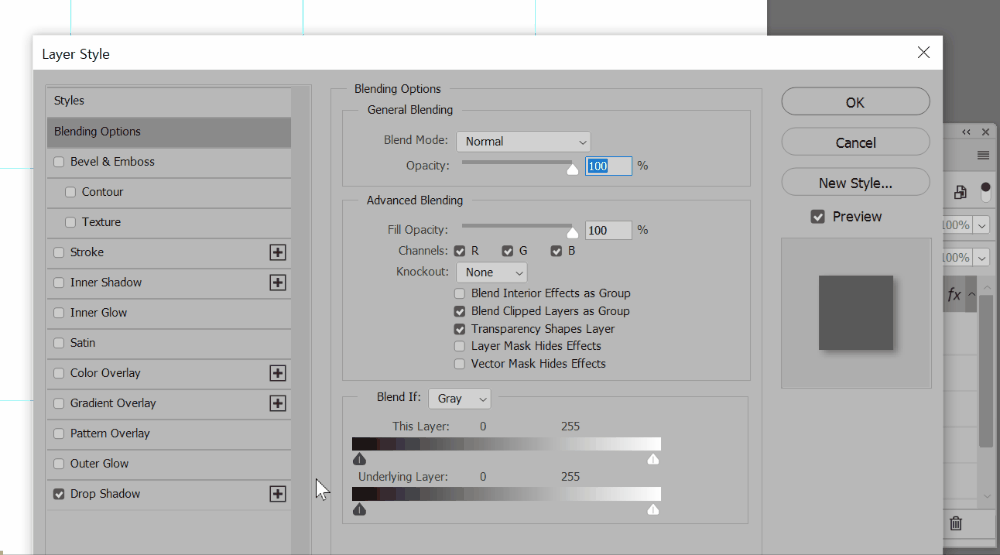This screenshot has height=555, width=1000.
Task: Collapse panel using double-chevron icon
Action: 966,132
